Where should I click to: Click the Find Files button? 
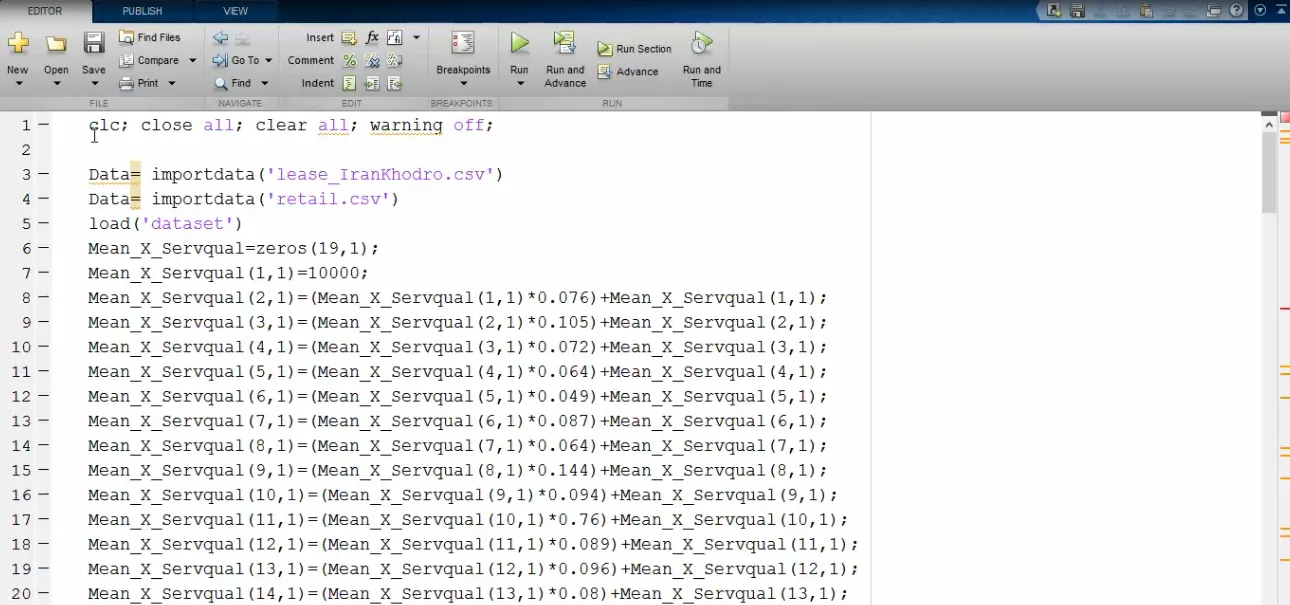coord(150,37)
